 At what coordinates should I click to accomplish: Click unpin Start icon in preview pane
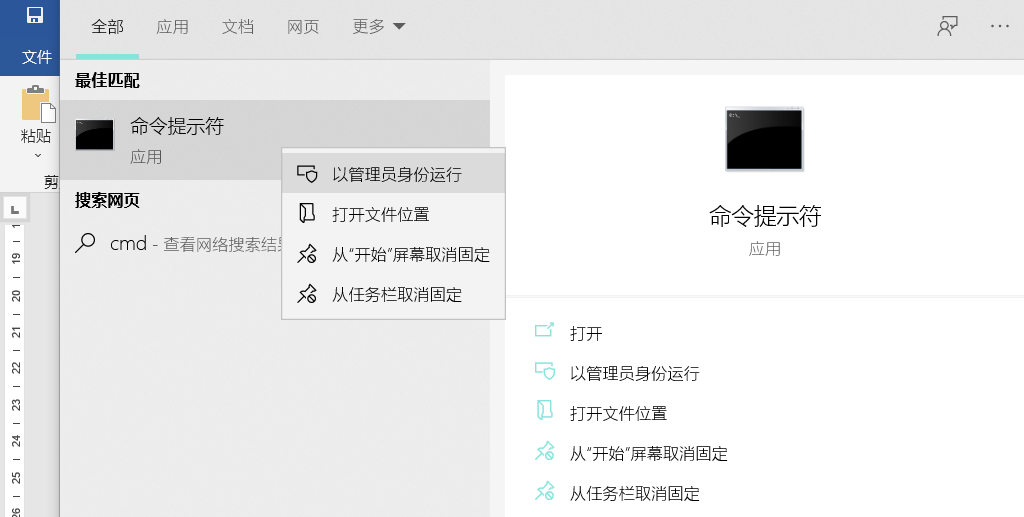tap(545, 451)
